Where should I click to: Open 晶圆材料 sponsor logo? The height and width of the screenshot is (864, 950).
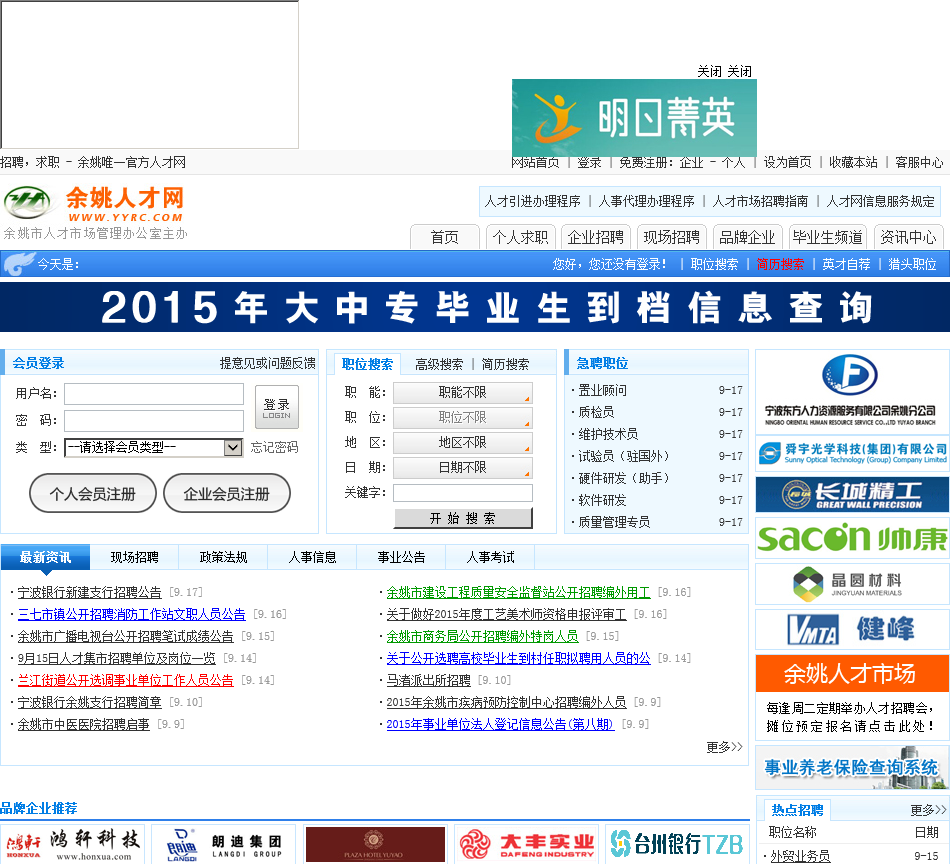click(852, 584)
